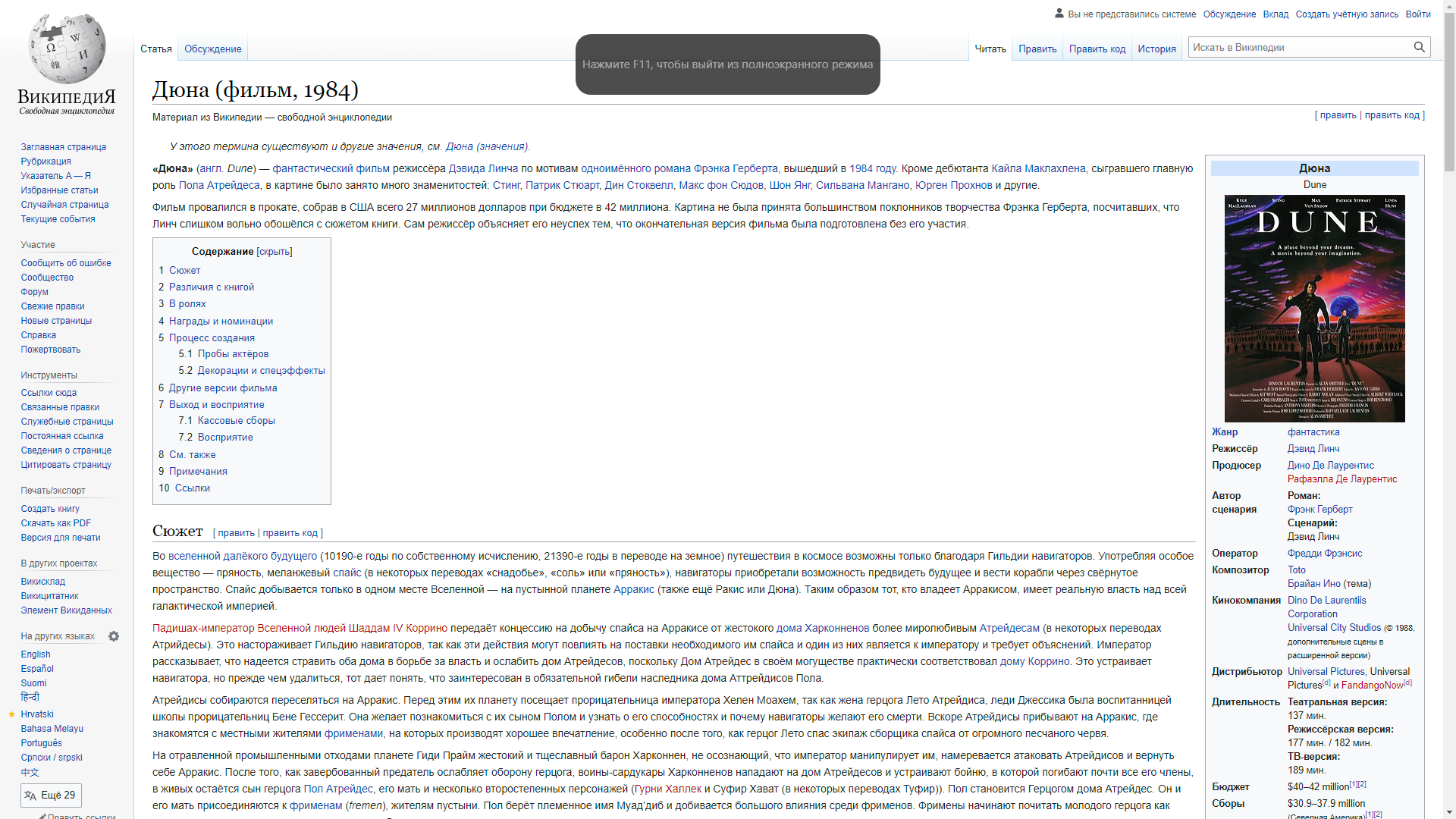Focus the Искать в Википедии search field
Image resolution: width=1456 pixels, height=819 pixels.
[1298, 47]
